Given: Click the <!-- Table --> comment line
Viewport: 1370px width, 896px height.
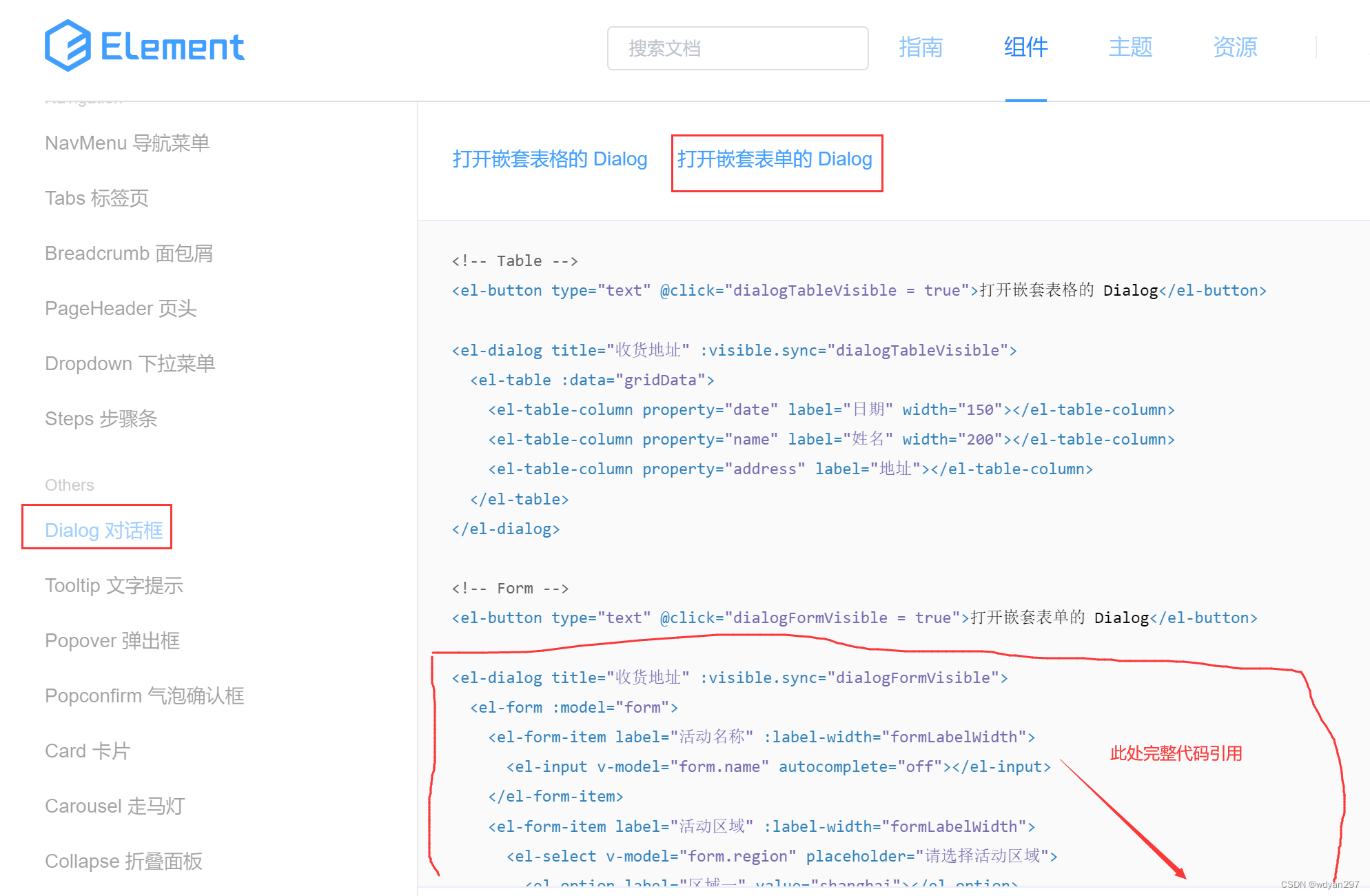Looking at the screenshot, I should 515,261.
